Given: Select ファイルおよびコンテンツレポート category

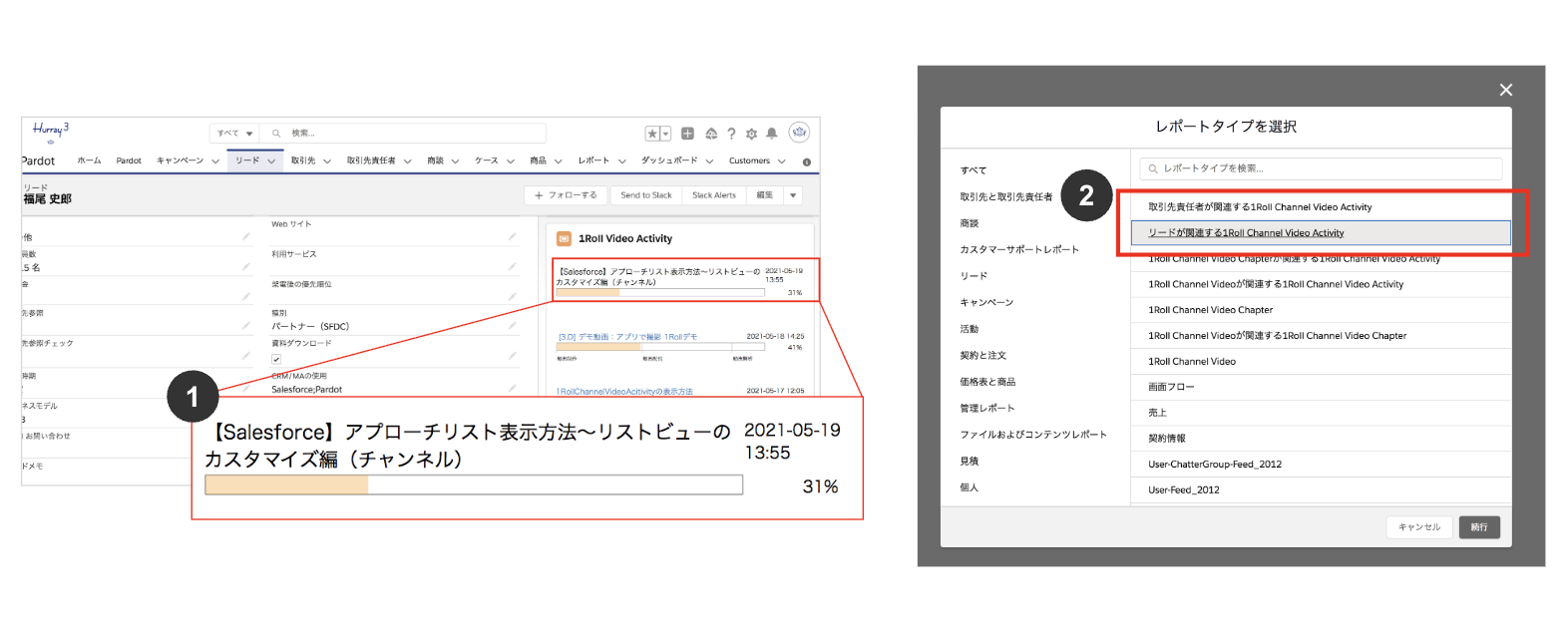Looking at the screenshot, I should pyautogui.click(x=1033, y=435).
